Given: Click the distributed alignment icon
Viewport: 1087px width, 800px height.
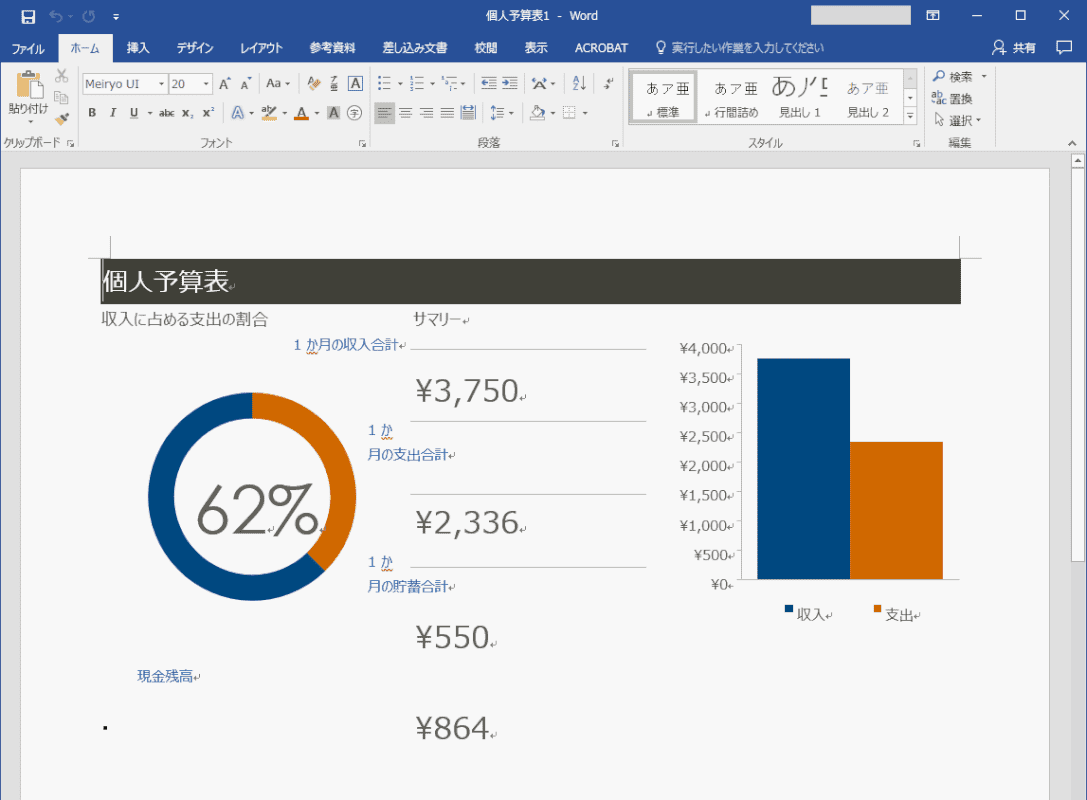Looking at the screenshot, I should pyautogui.click(x=468, y=112).
